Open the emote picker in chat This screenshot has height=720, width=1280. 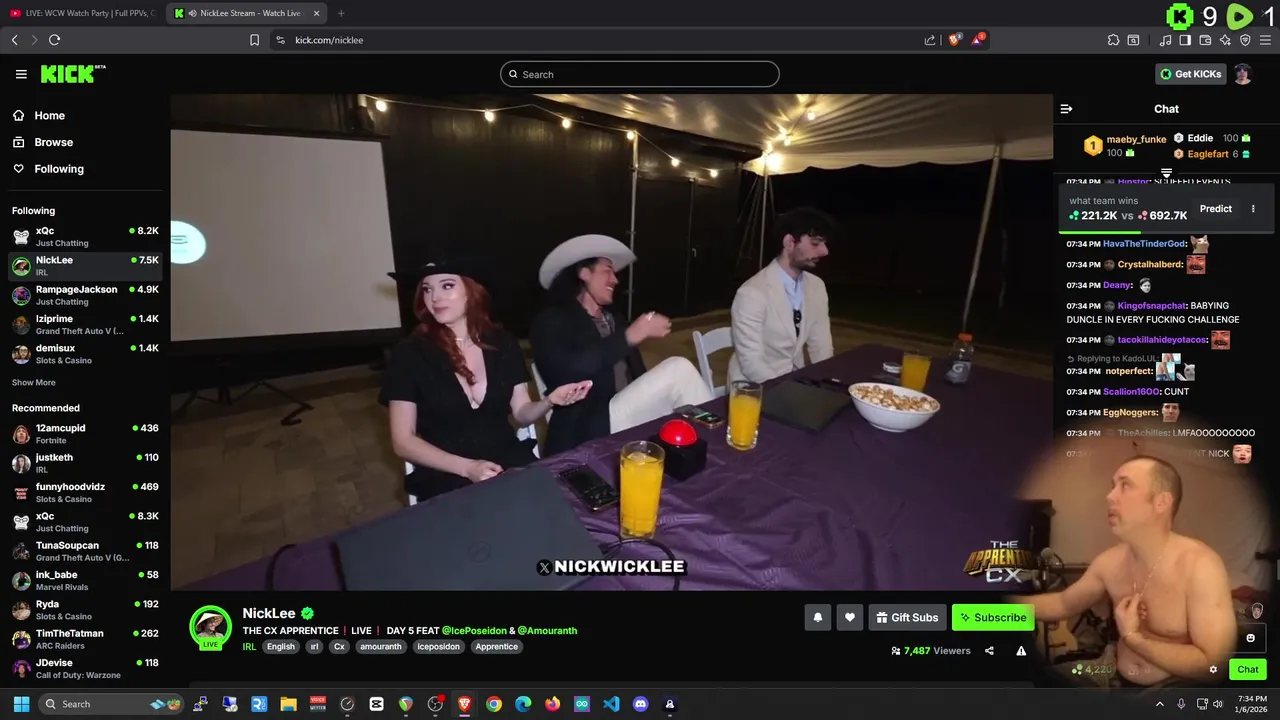point(1250,638)
